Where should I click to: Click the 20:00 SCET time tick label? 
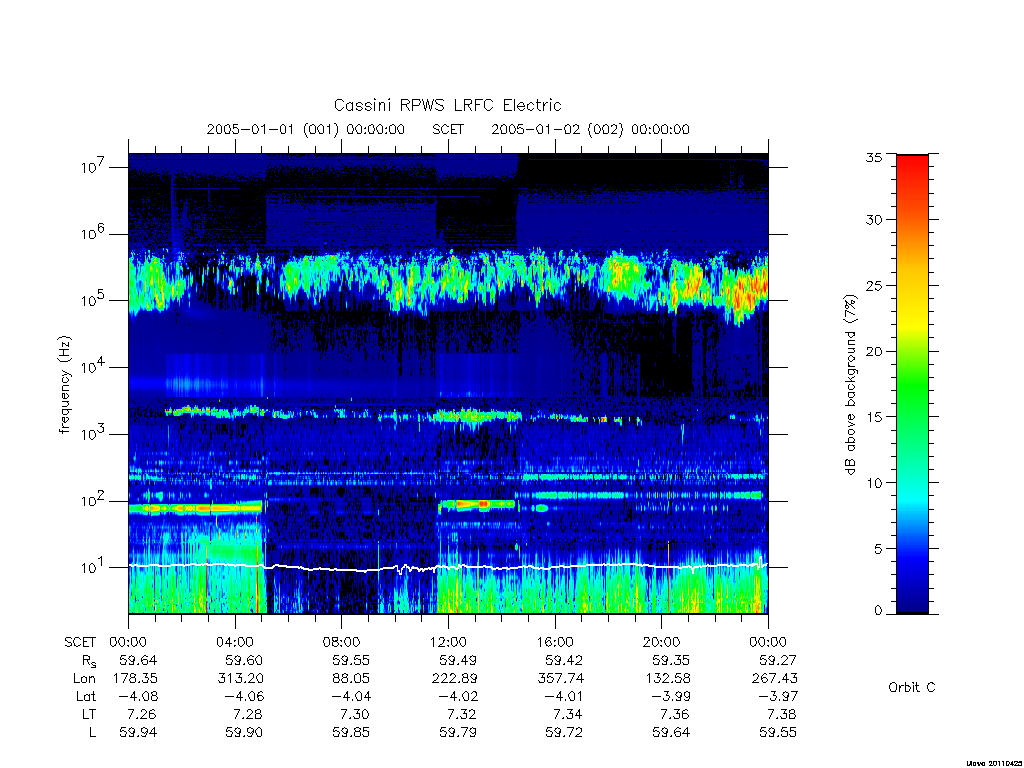(662, 642)
